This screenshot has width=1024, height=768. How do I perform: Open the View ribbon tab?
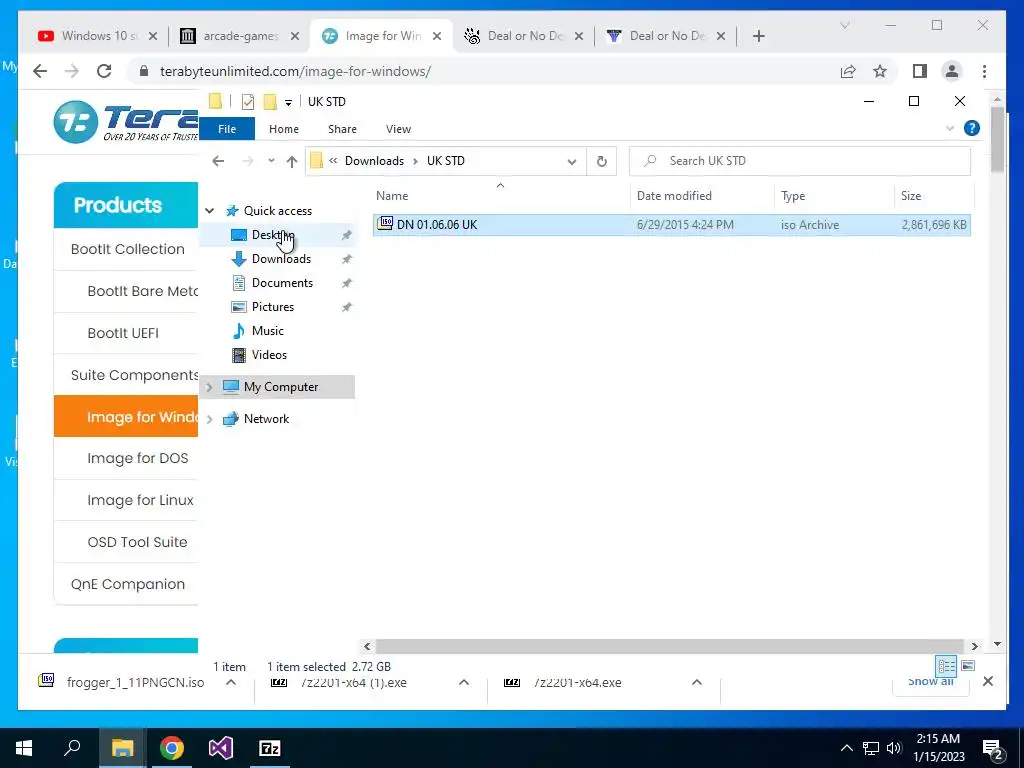coord(398,129)
